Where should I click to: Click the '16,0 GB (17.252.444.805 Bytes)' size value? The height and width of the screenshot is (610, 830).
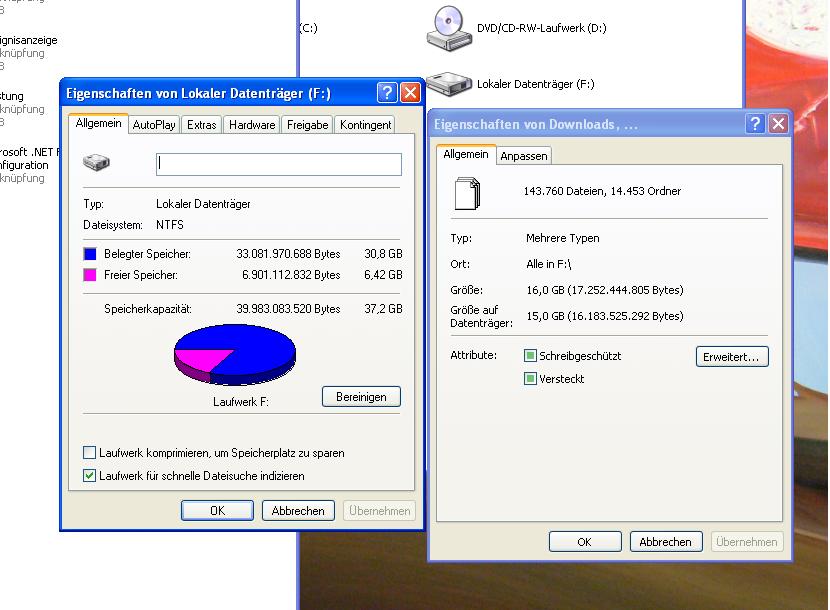pyautogui.click(x=605, y=290)
